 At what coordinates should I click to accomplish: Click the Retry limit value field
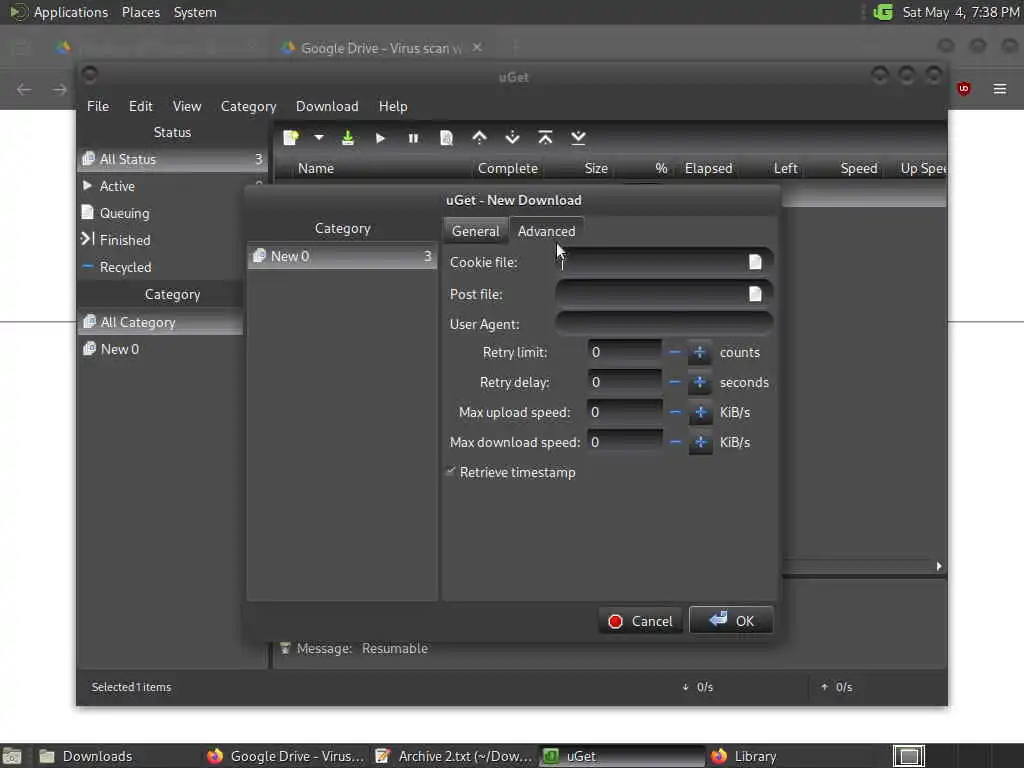pos(624,353)
